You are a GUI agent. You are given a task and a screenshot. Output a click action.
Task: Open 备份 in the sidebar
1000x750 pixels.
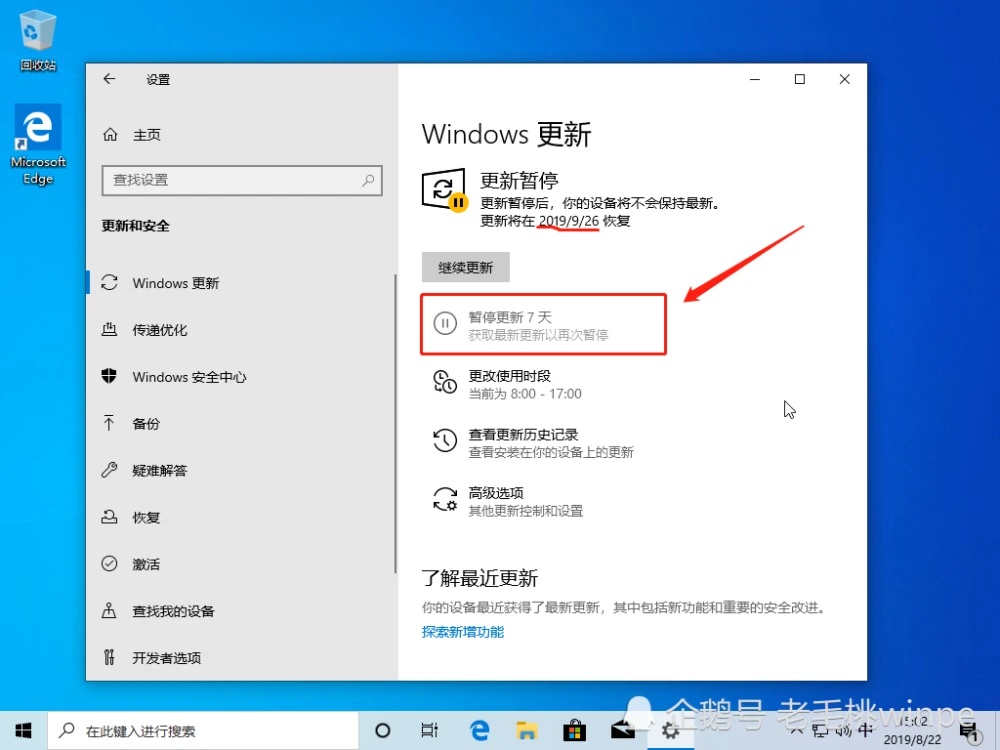146,423
